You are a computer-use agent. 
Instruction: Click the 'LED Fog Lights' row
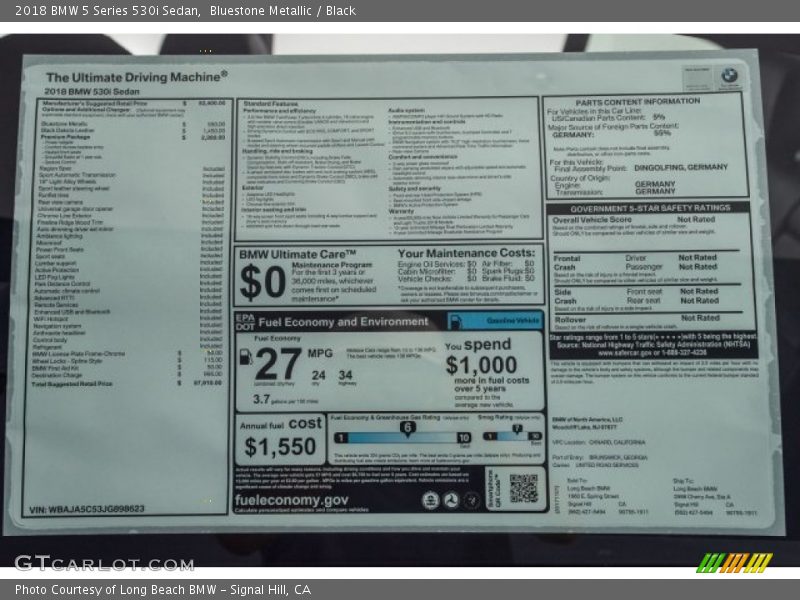(128, 277)
